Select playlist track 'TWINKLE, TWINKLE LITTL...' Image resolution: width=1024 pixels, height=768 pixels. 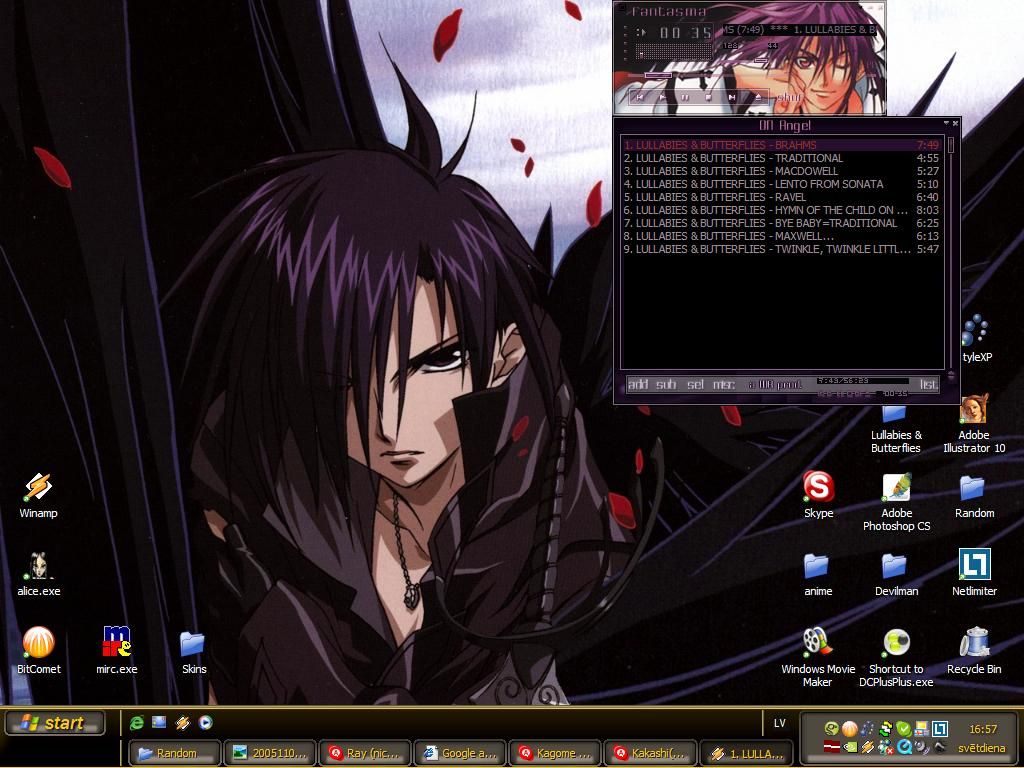point(781,249)
